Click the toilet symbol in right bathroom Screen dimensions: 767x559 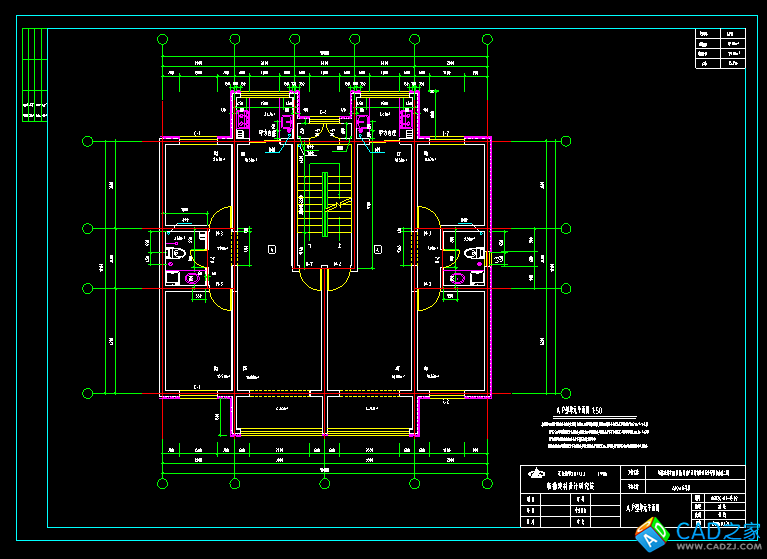click(473, 256)
